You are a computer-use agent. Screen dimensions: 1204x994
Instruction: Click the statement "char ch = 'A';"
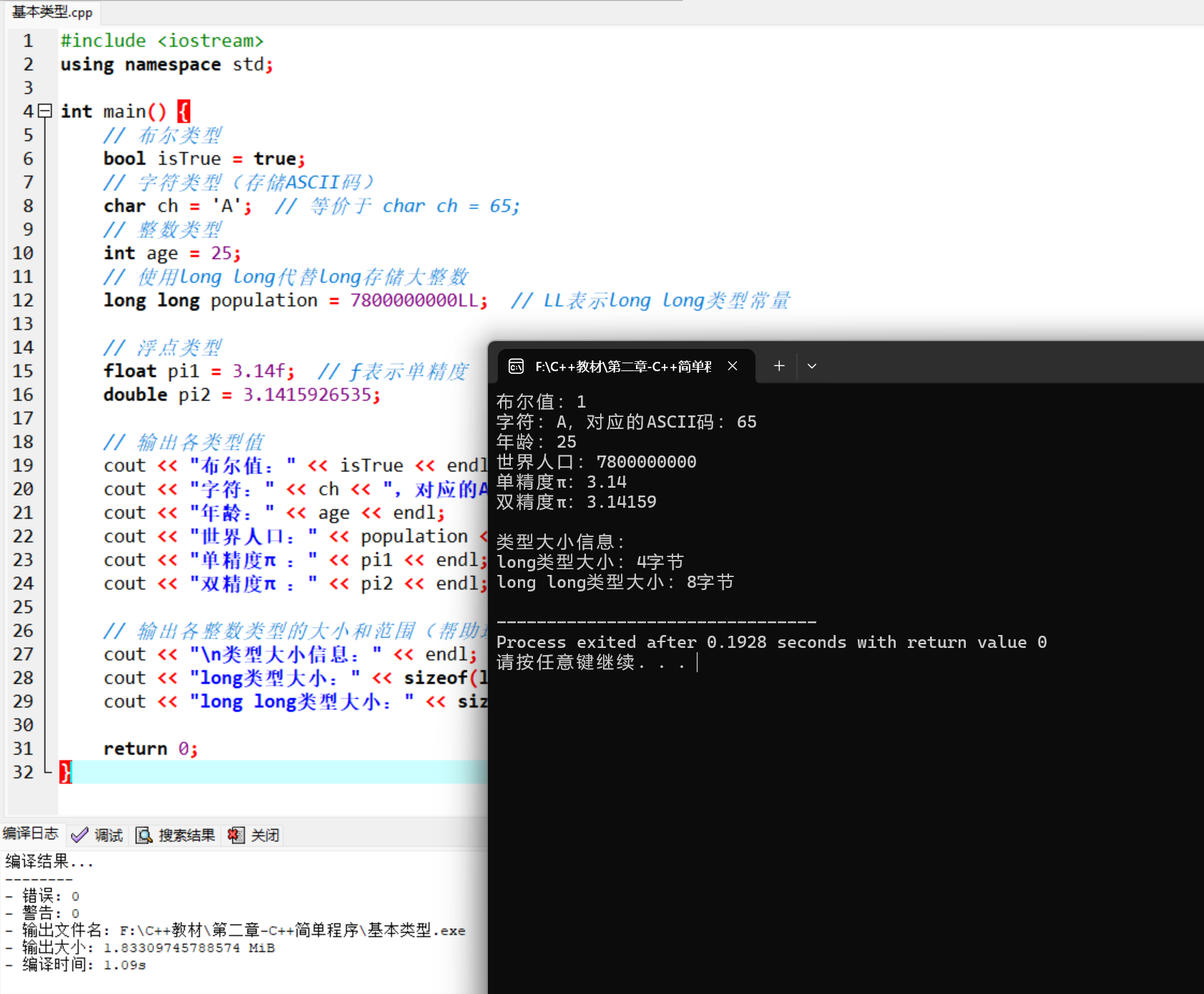tap(177, 206)
